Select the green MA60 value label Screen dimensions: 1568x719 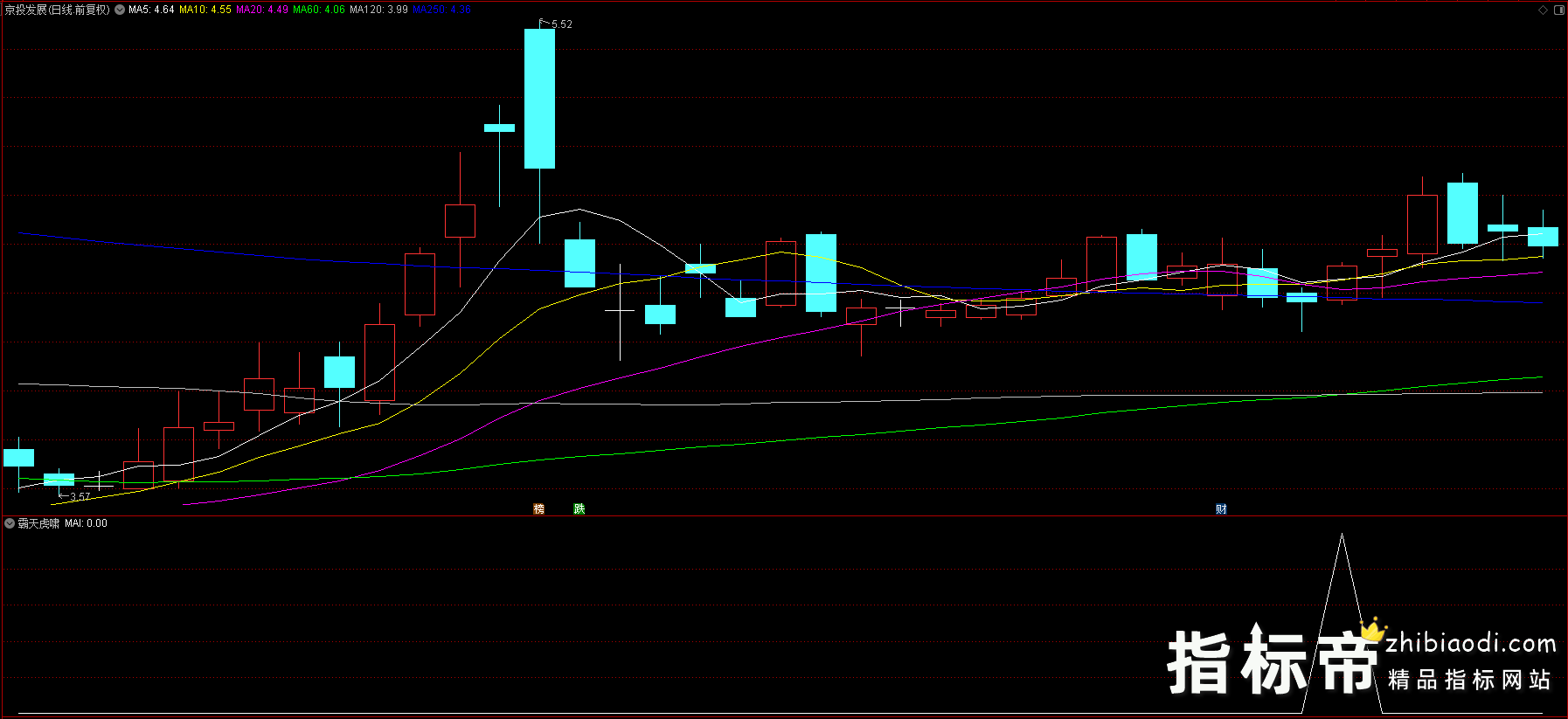319,10
